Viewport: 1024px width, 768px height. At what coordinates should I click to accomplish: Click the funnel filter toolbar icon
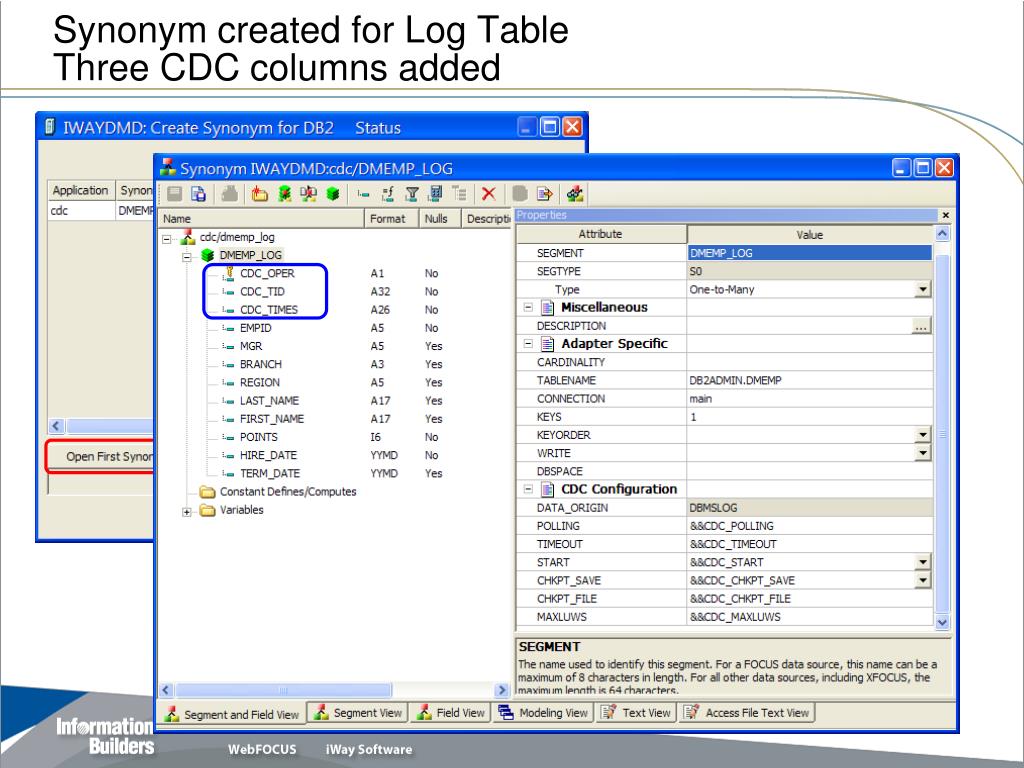click(x=411, y=195)
